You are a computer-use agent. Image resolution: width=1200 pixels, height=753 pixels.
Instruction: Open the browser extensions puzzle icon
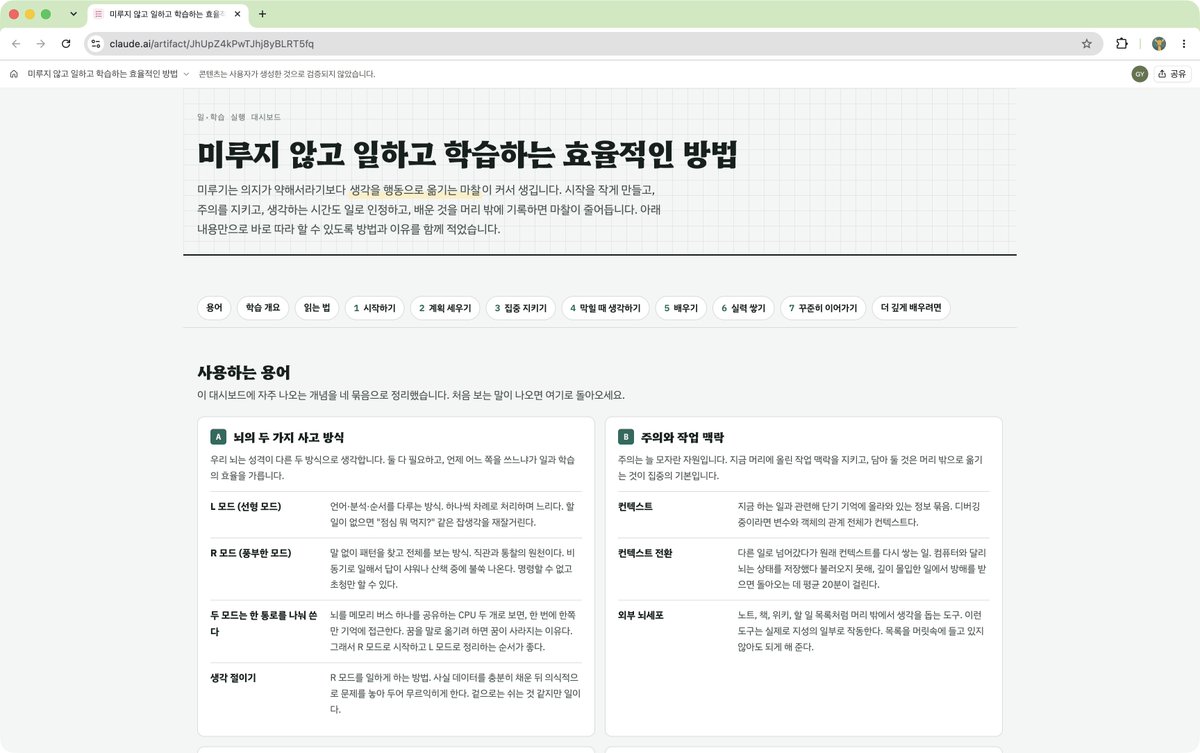point(1122,44)
